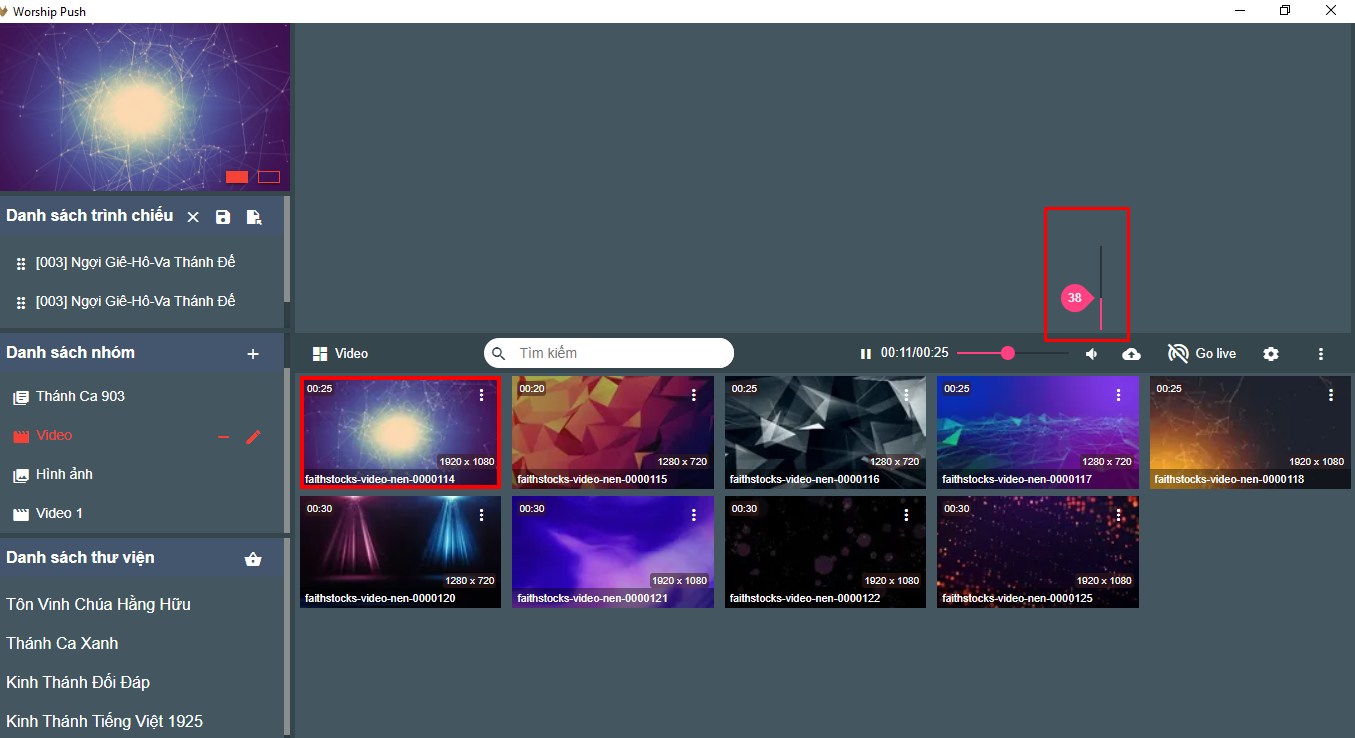Toggle the filled red screen indicator in preview
This screenshot has width=1355, height=738.
(237, 177)
